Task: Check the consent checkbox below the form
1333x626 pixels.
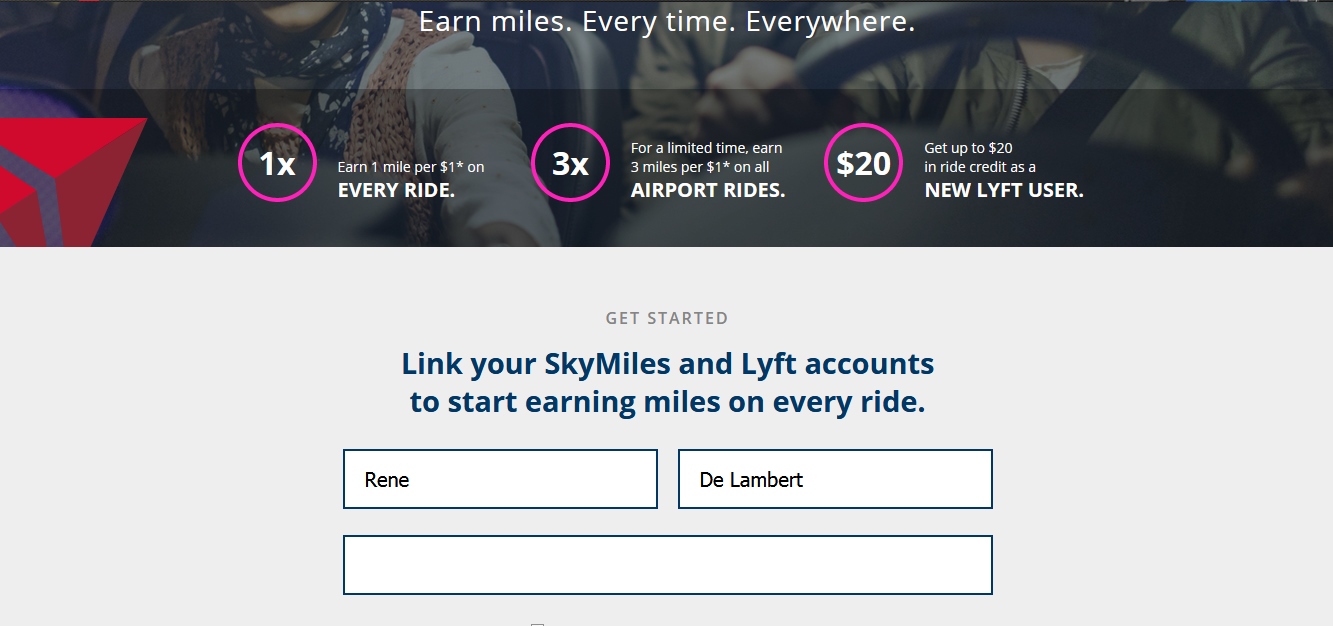Action: tap(536, 622)
